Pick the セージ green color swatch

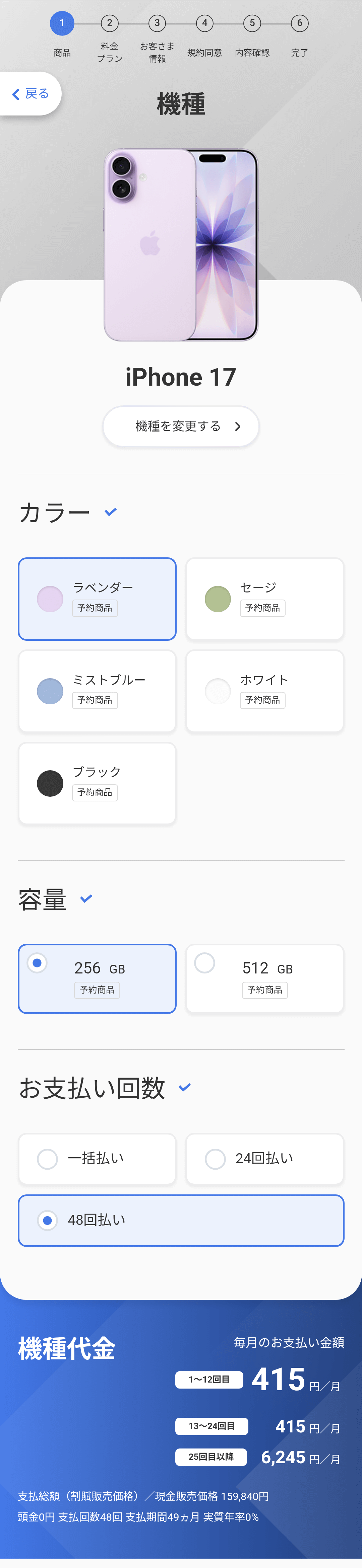click(218, 599)
